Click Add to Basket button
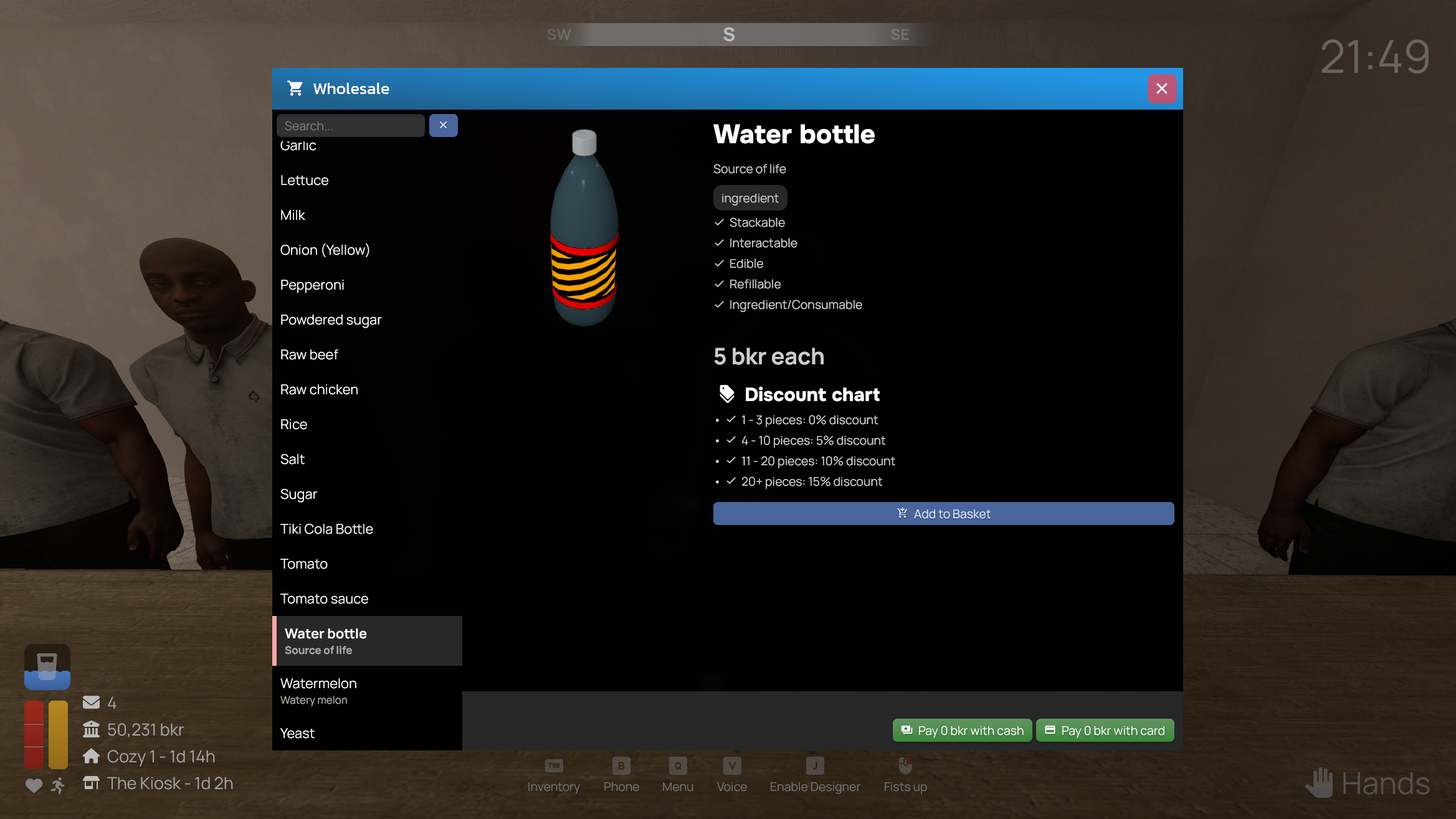This screenshot has height=819, width=1456. tap(943, 514)
